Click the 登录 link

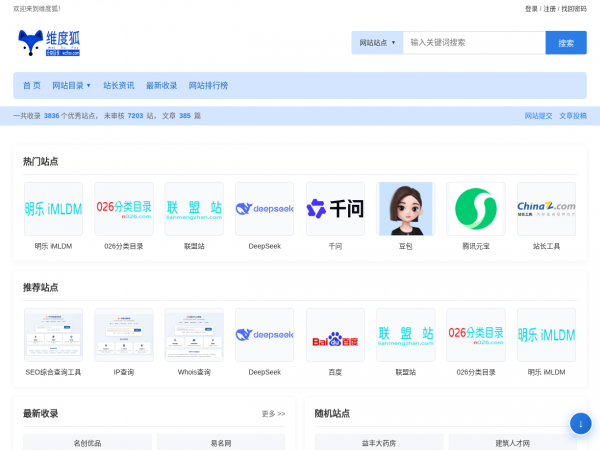pyautogui.click(x=531, y=9)
